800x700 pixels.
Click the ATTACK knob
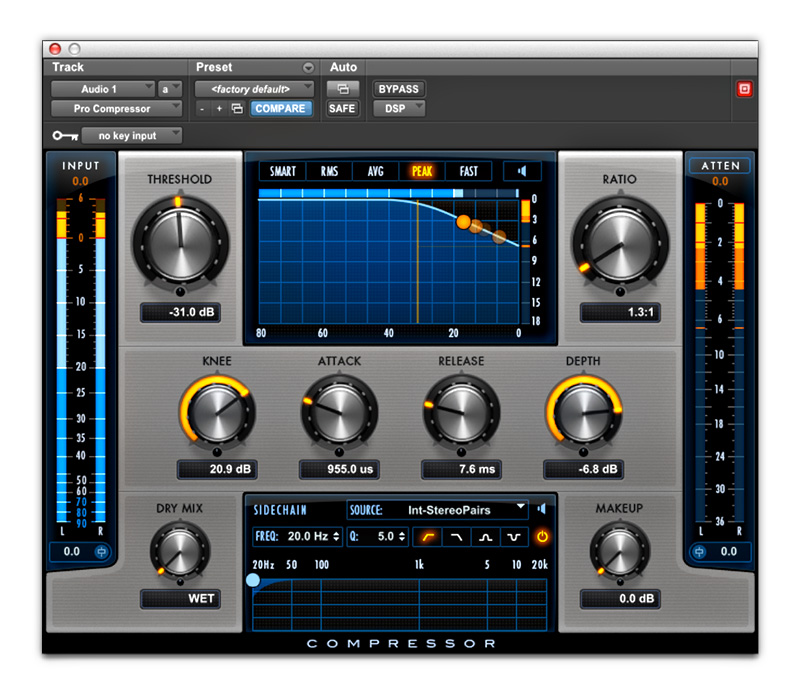[x=339, y=413]
